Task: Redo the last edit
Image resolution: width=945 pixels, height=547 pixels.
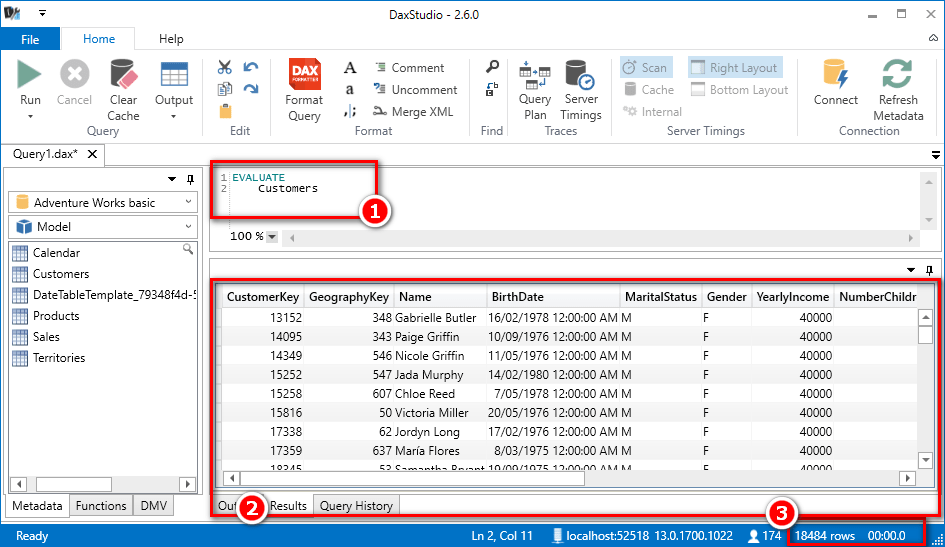Action: pyautogui.click(x=251, y=89)
